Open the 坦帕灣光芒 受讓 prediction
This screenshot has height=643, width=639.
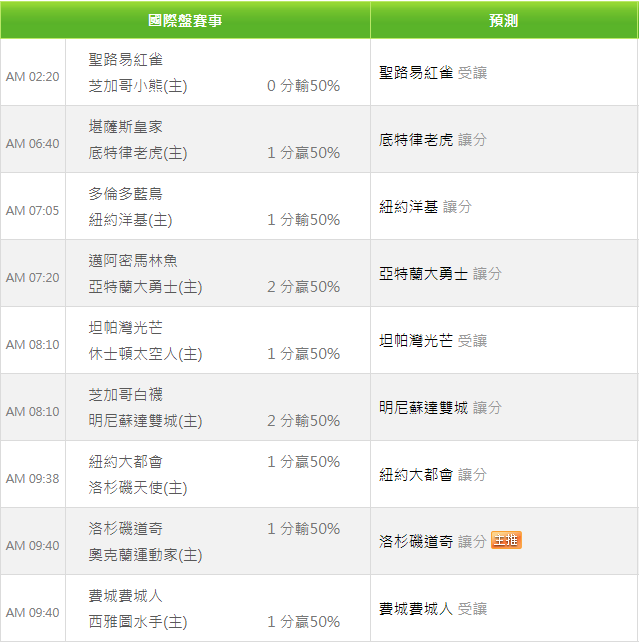point(433,341)
